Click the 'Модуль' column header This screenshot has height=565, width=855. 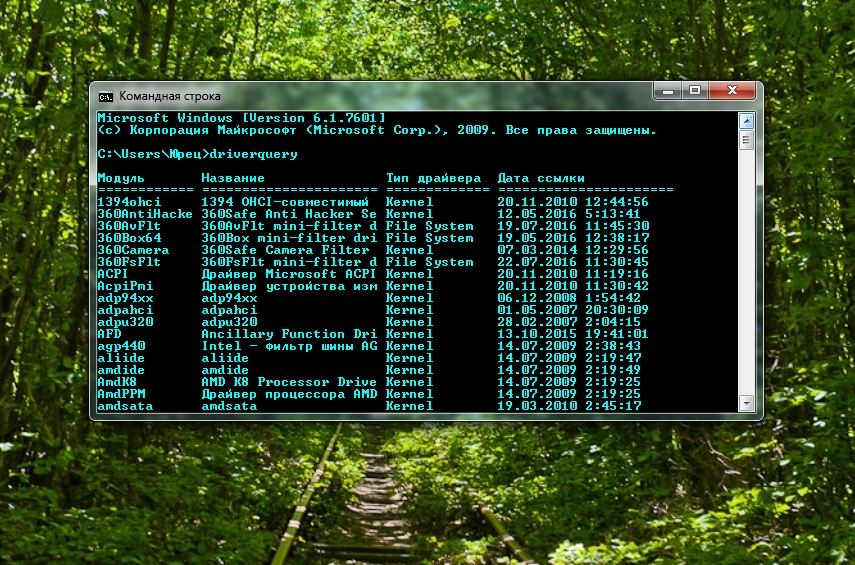121,178
